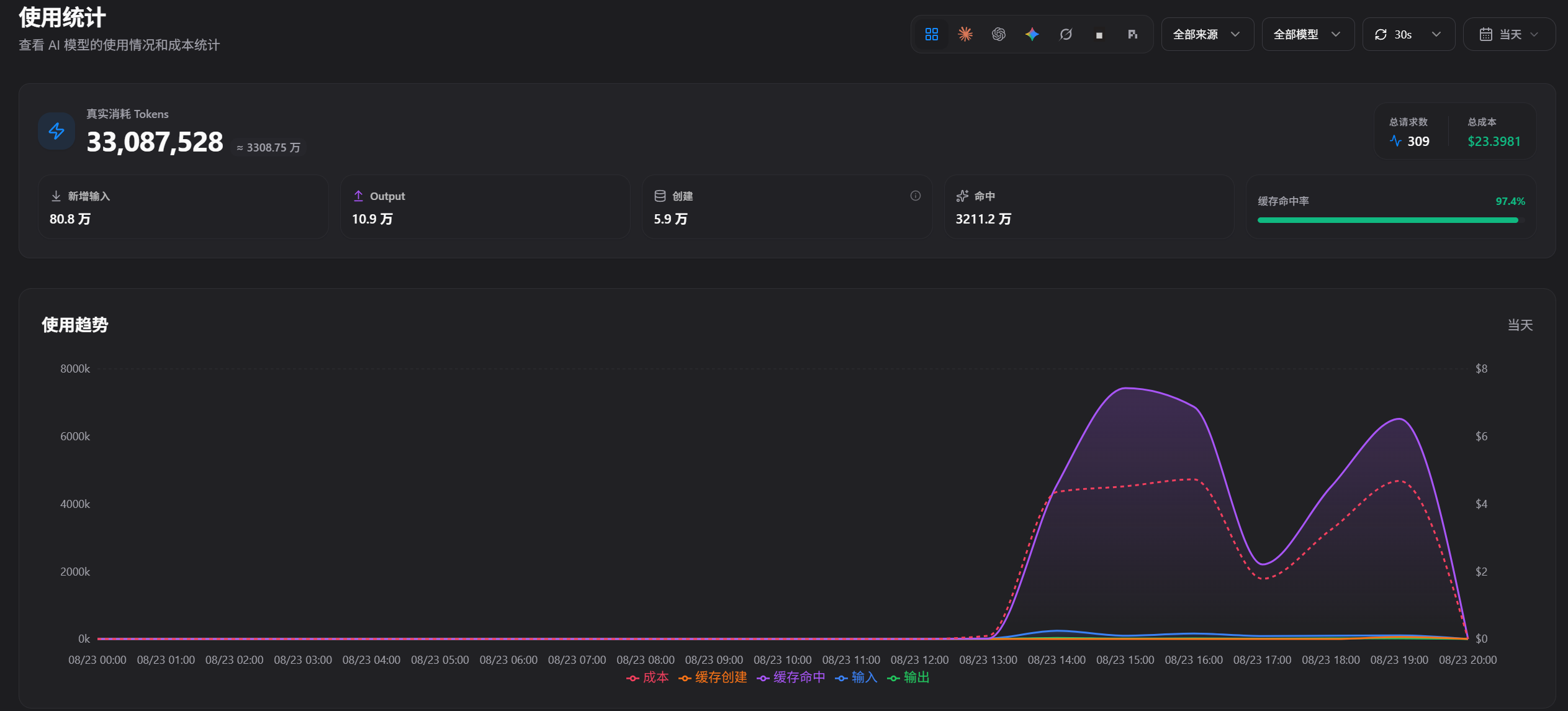Click the $8 right-axis label
This screenshot has width=1568, height=711.
tap(1481, 369)
